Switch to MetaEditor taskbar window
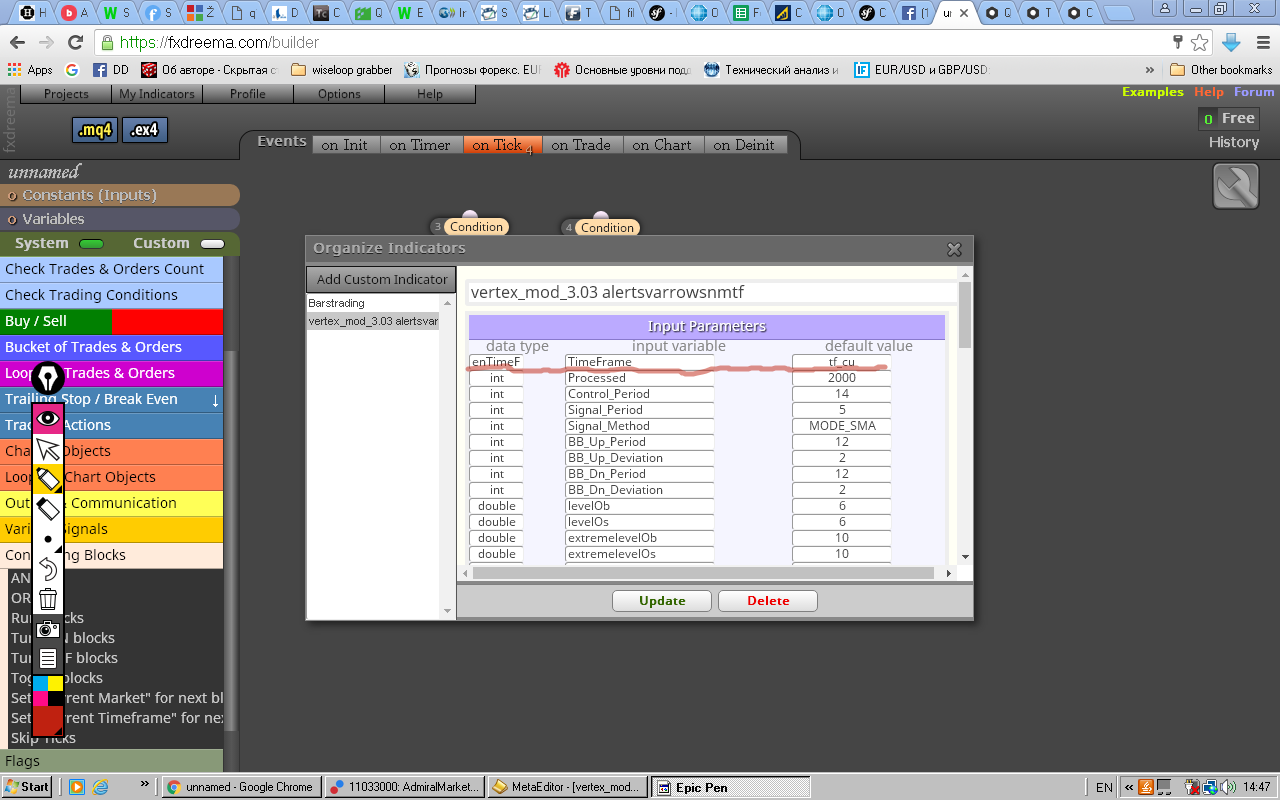The width and height of the screenshot is (1280, 800). tap(566, 787)
